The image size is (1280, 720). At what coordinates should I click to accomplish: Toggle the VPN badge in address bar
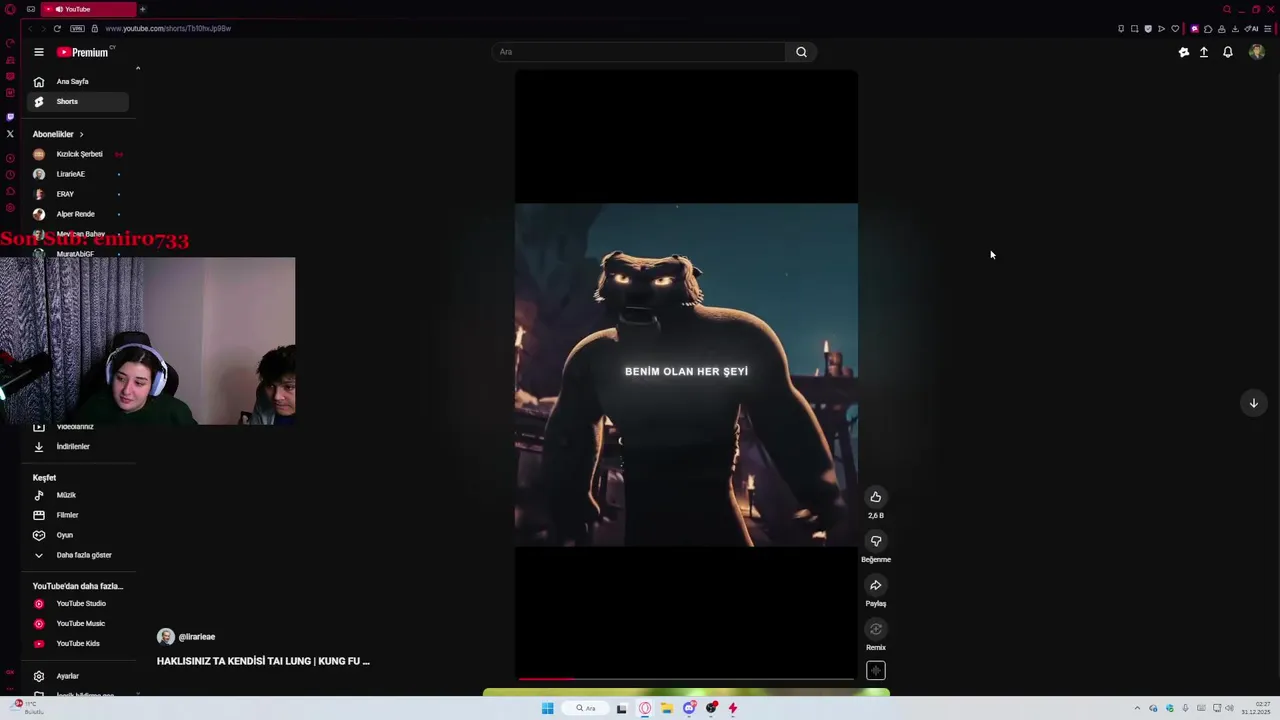[77, 28]
